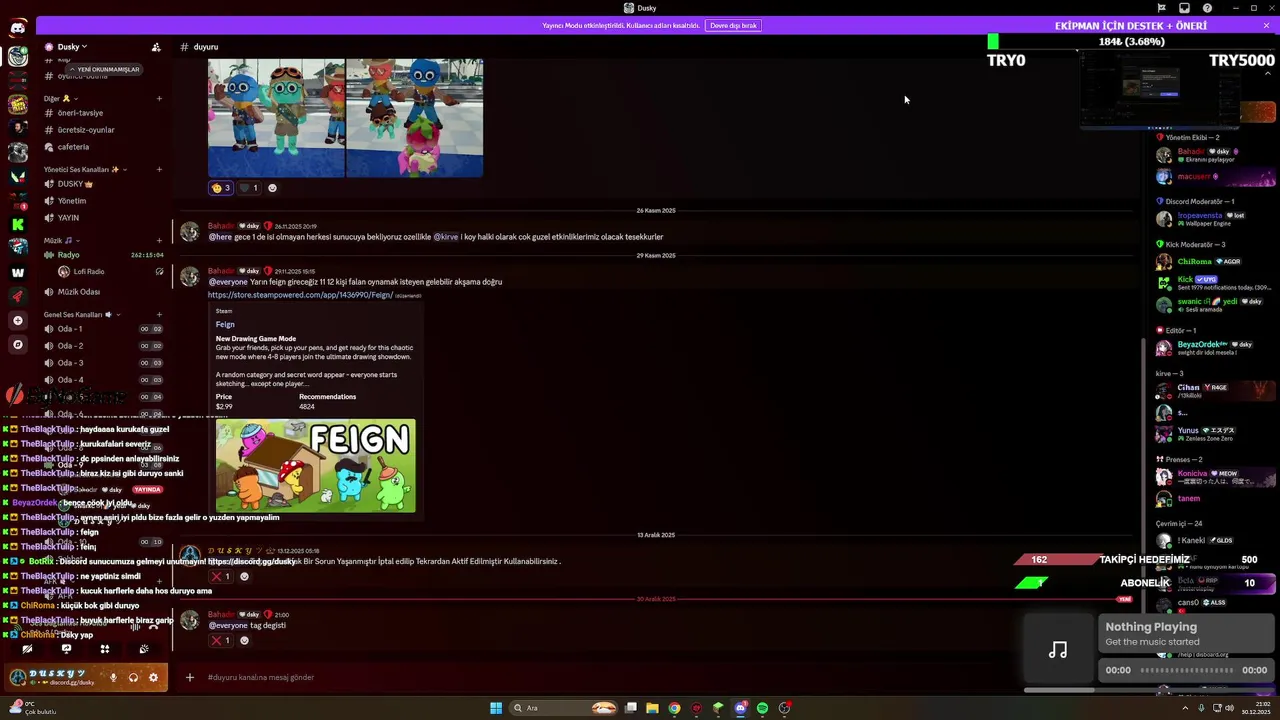Create channel in Diğer category

point(159,99)
